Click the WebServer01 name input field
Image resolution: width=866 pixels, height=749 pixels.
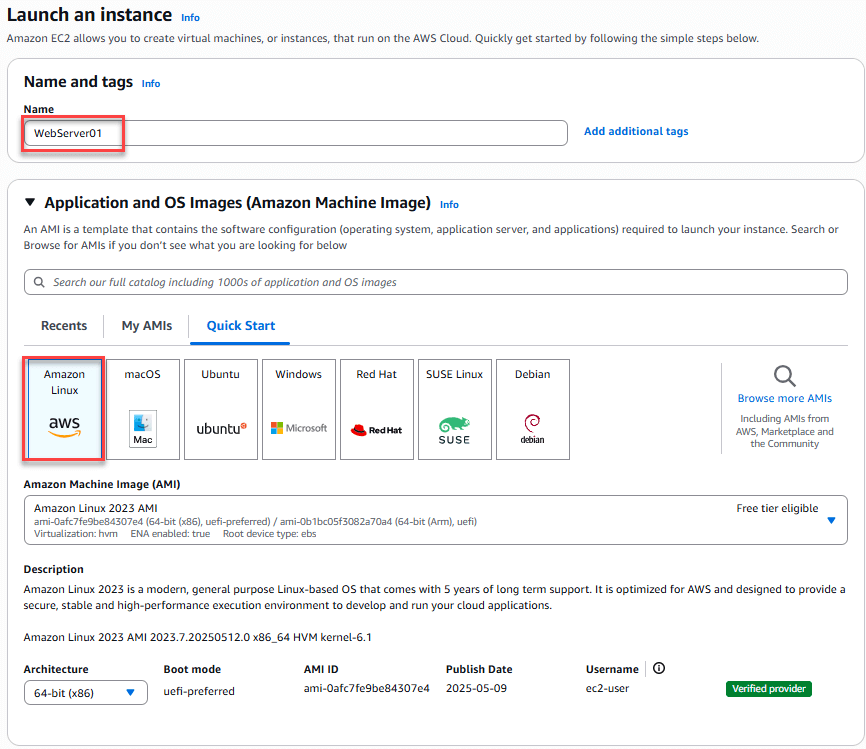(x=295, y=132)
